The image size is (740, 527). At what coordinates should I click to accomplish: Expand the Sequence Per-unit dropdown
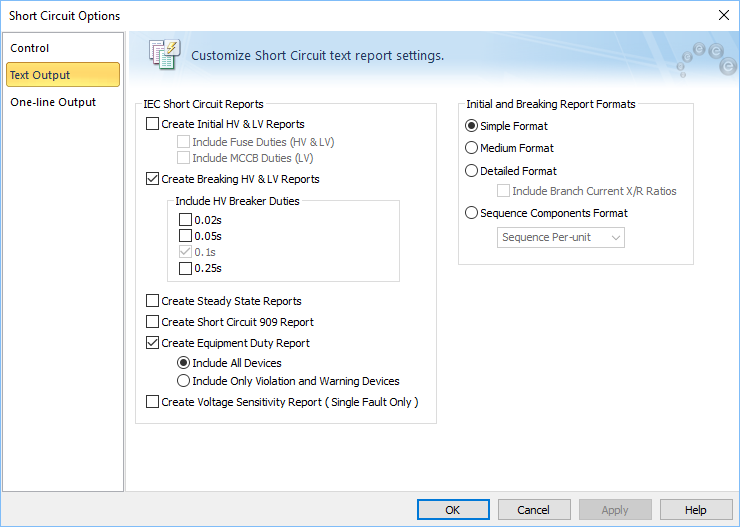(561, 237)
